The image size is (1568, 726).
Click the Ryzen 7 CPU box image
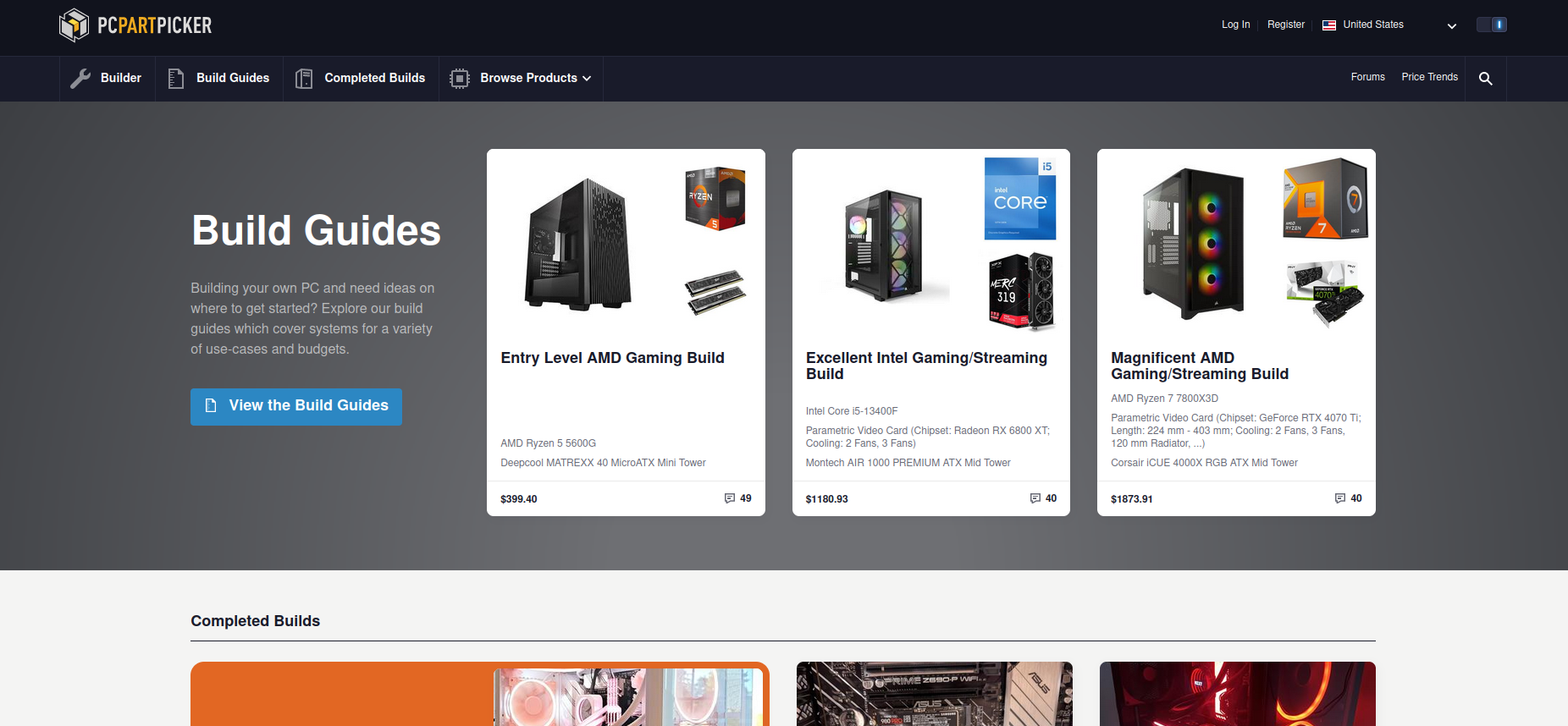[1325, 199]
